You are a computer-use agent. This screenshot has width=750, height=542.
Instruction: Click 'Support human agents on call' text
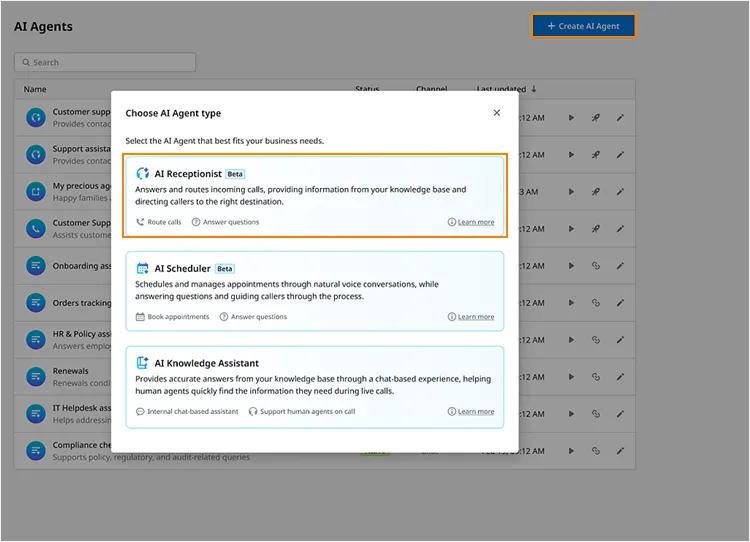308,411
